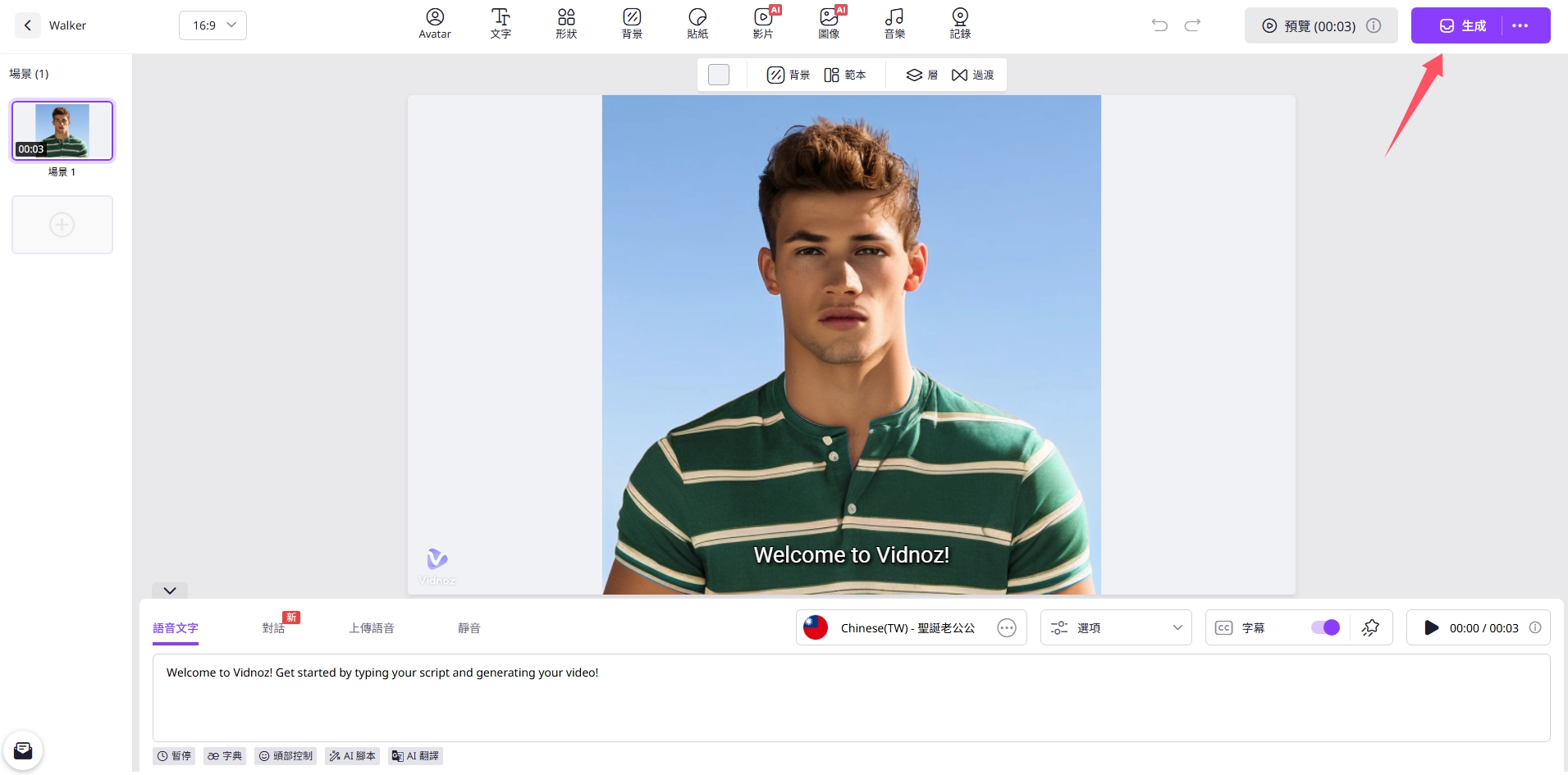The height and width of the screenshot is (775, 1568).
Task: Click the 場景 (1) panel heading
Action: click(29, 74)
